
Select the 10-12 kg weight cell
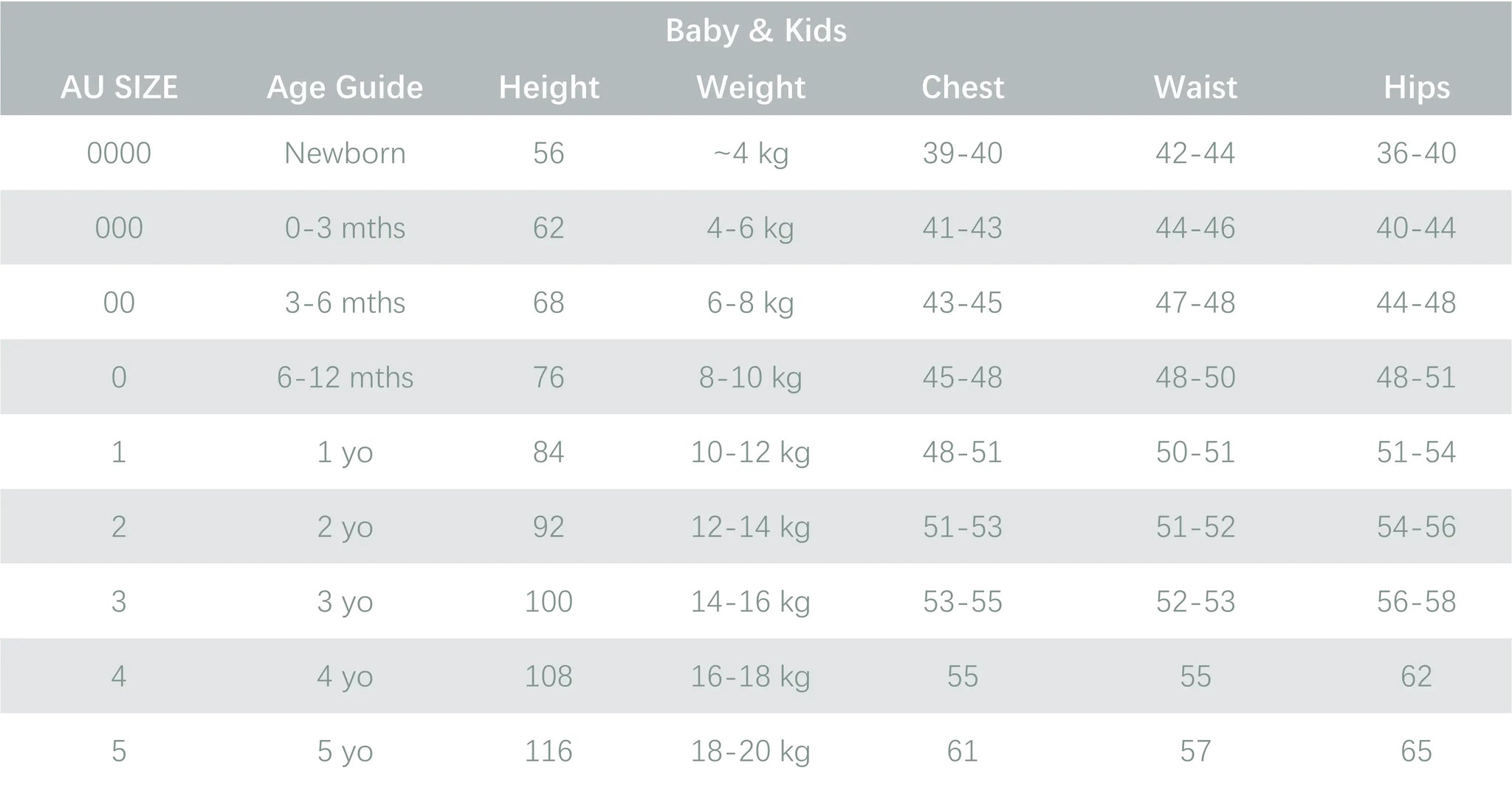pyautogui.click(x=751, y=452)
